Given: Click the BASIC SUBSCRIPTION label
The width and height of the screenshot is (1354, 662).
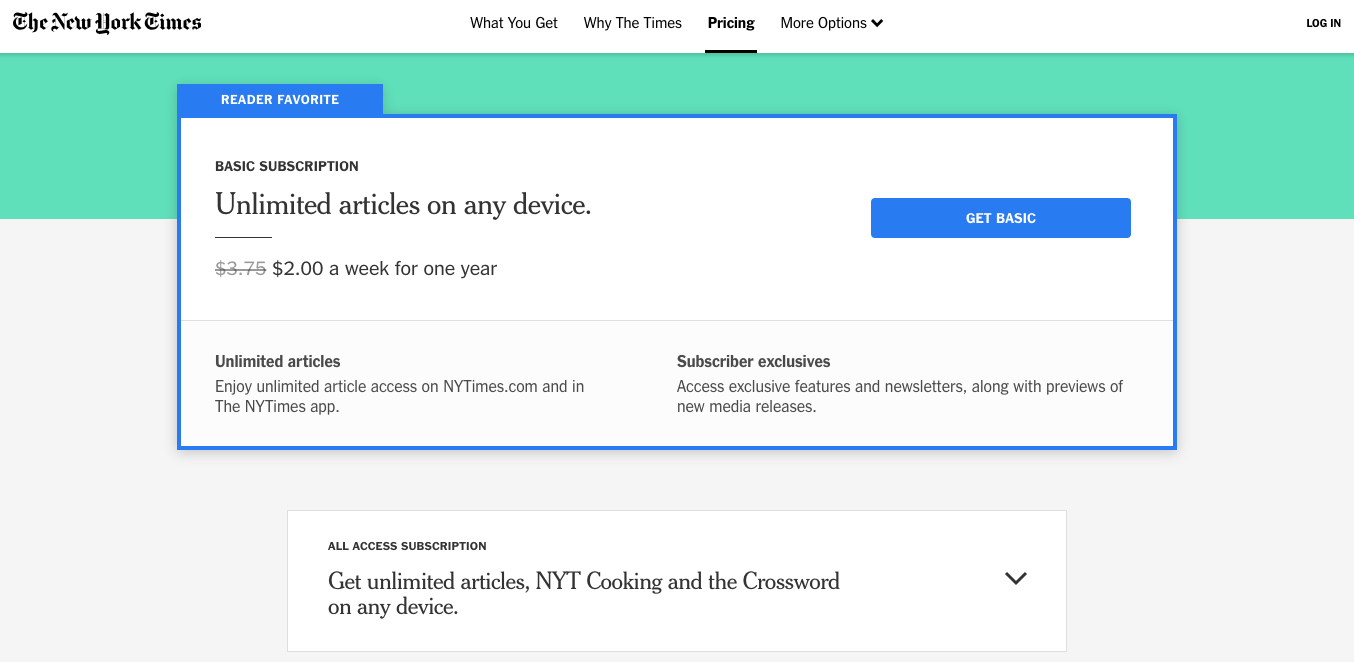Looking at the screenshot, I should 287,166.
